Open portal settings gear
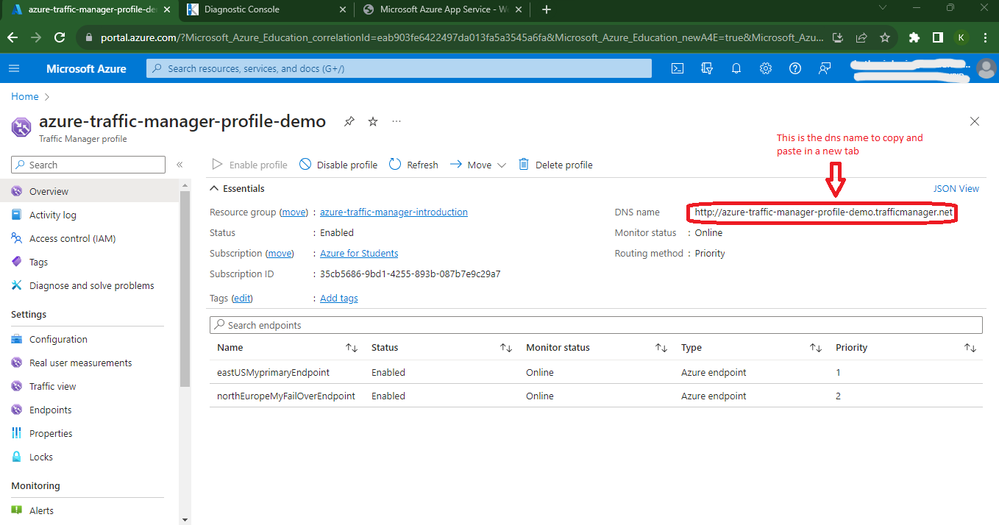Viewport: 999px width, 525px height. point(765,68)
